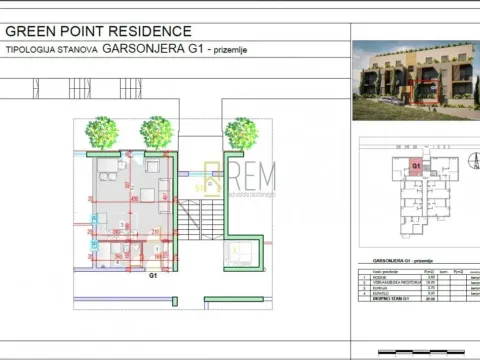Click the staircase in the floor plan
The height and width of the screenshot is (360, 480).
coord(200,220)
